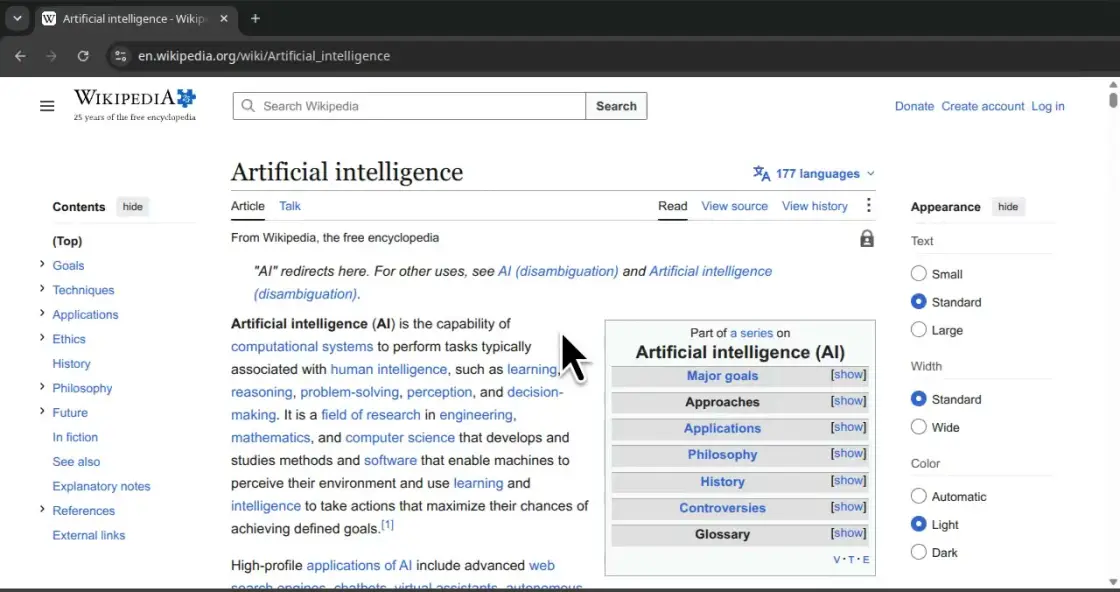
Task: Open the tab search dropdown arrow
Action: point(17,19)
